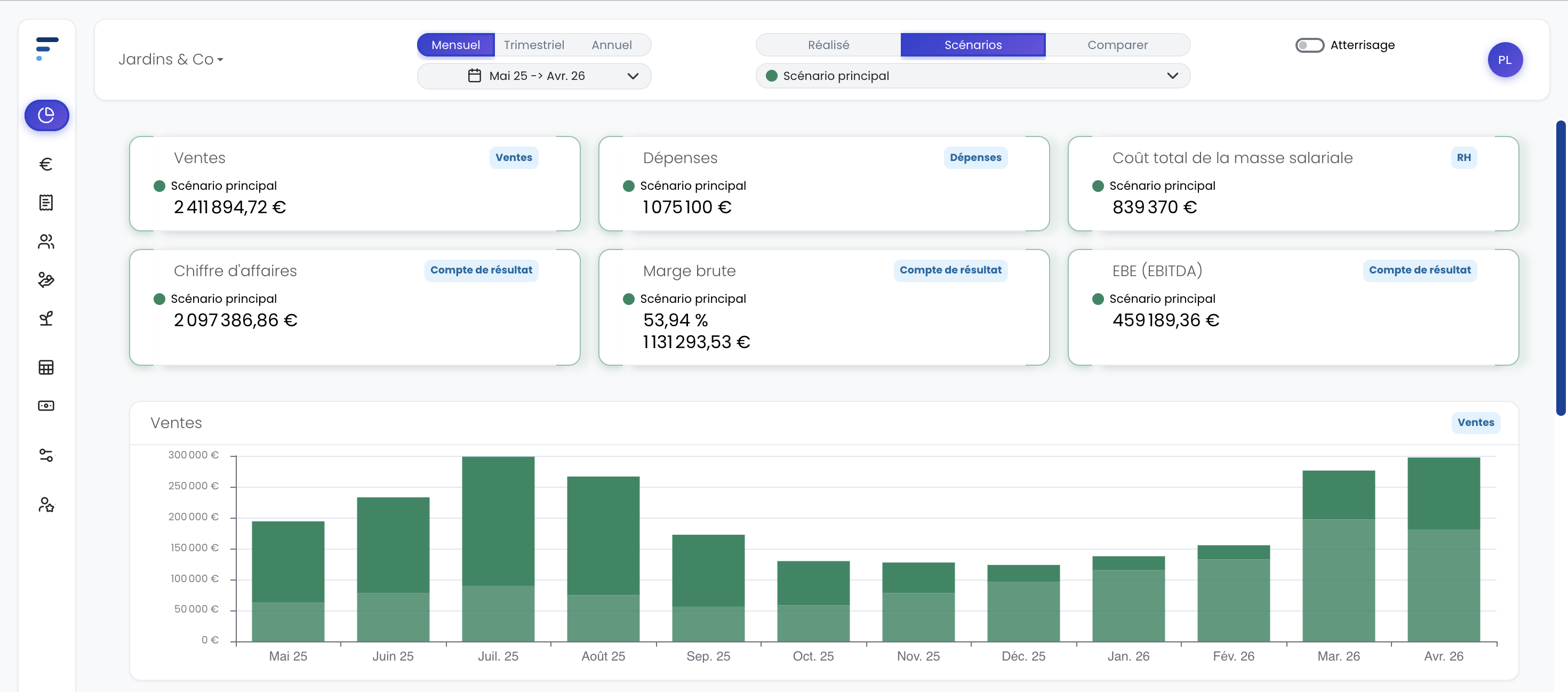The image size is (1568, 692).
Task: Click the Dépenses tag on the Dépenses card
Action: point(974,158)
